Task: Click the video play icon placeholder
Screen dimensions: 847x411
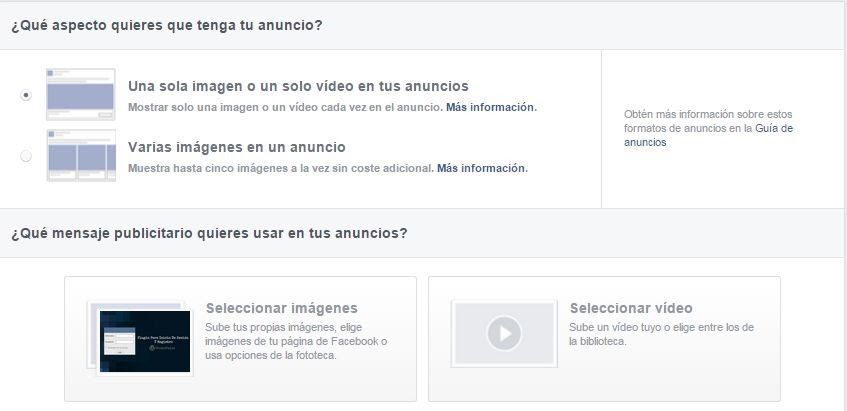Action: 504,333
